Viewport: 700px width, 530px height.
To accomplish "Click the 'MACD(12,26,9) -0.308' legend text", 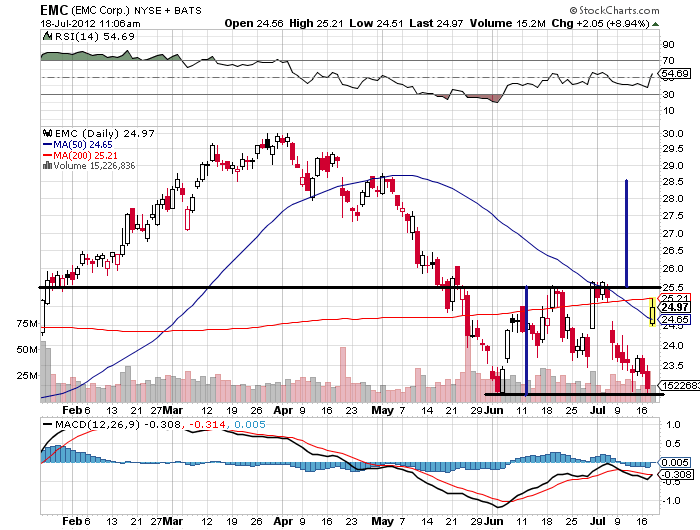I will pos(118,424).
